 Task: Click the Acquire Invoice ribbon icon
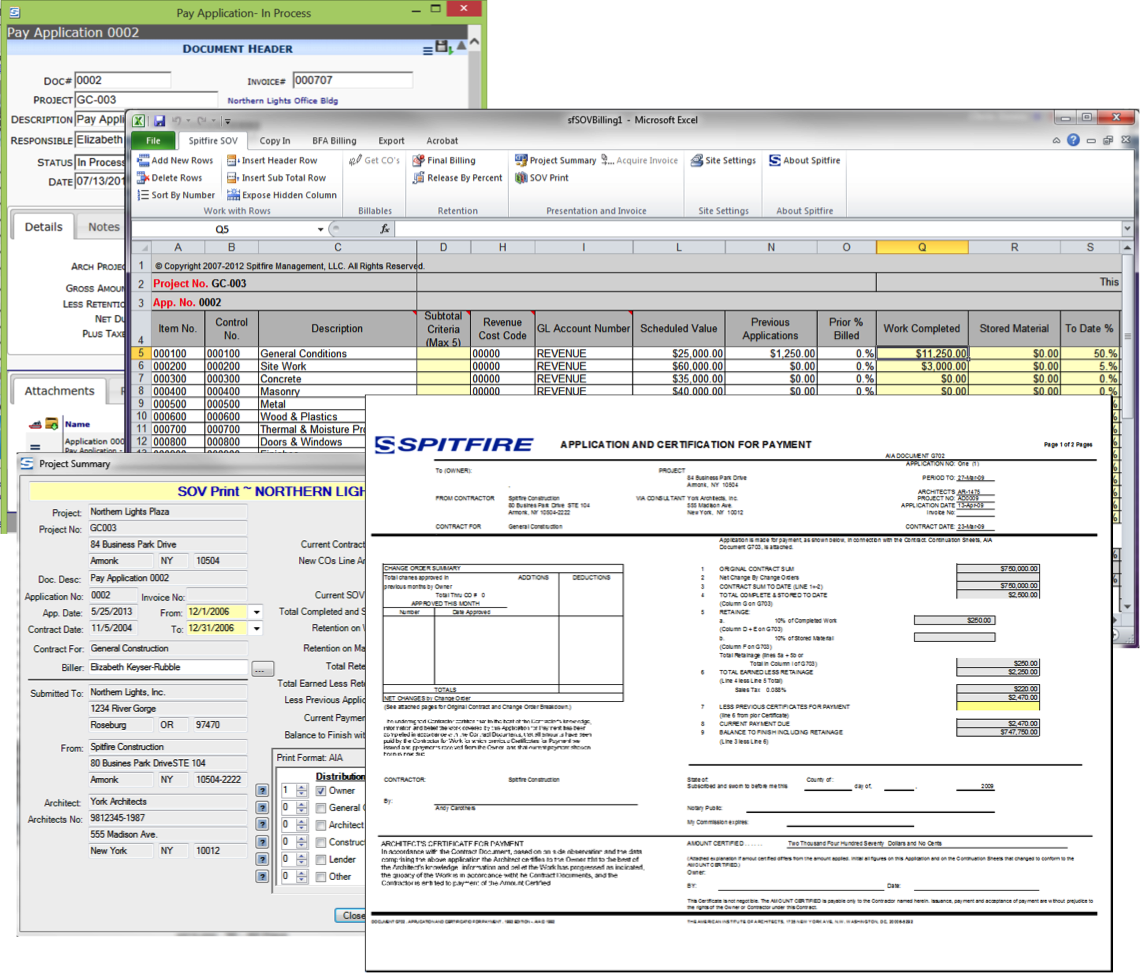click(x=607, y=161)
